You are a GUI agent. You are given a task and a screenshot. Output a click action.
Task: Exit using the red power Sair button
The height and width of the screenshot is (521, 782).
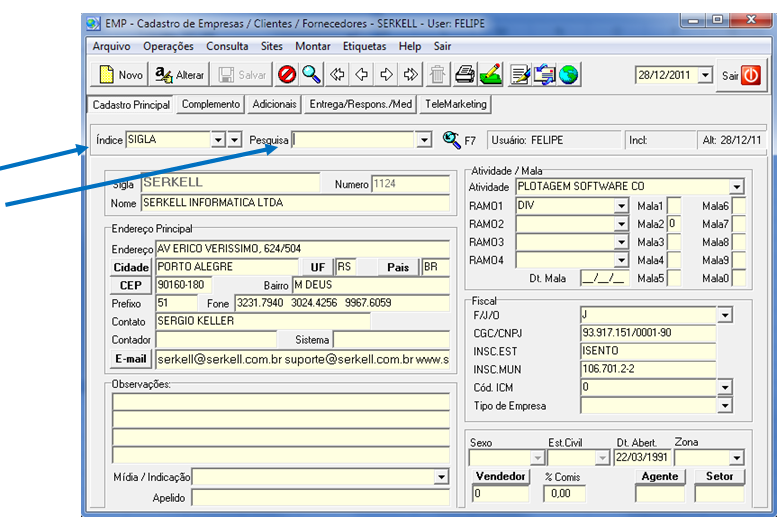[741, 75]
